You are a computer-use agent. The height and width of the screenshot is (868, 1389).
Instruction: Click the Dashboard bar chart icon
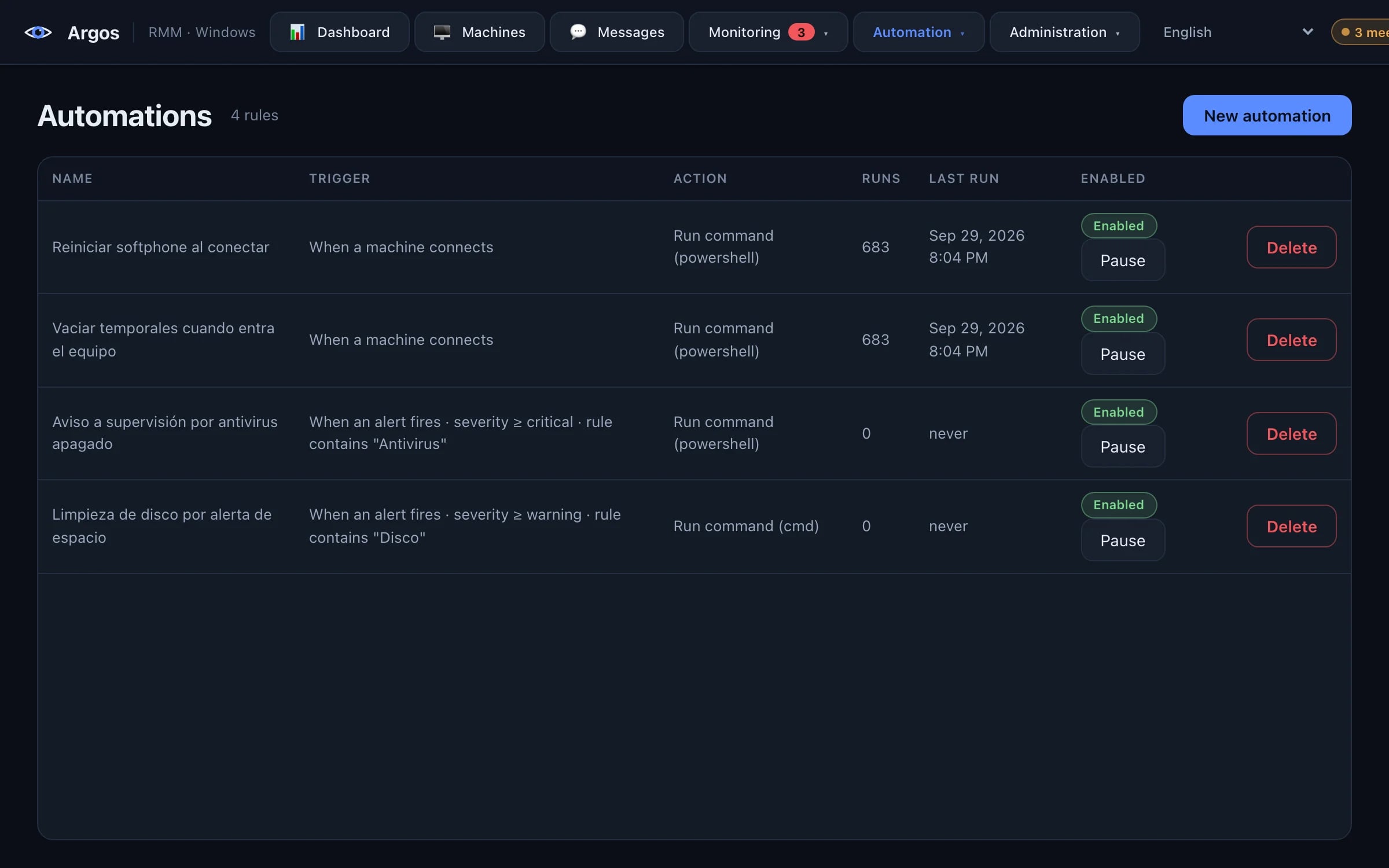[297, 32]
